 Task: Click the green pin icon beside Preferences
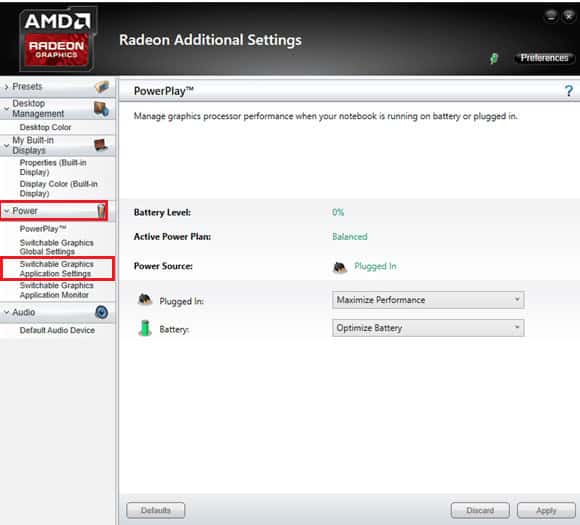(x=494, y=58)
